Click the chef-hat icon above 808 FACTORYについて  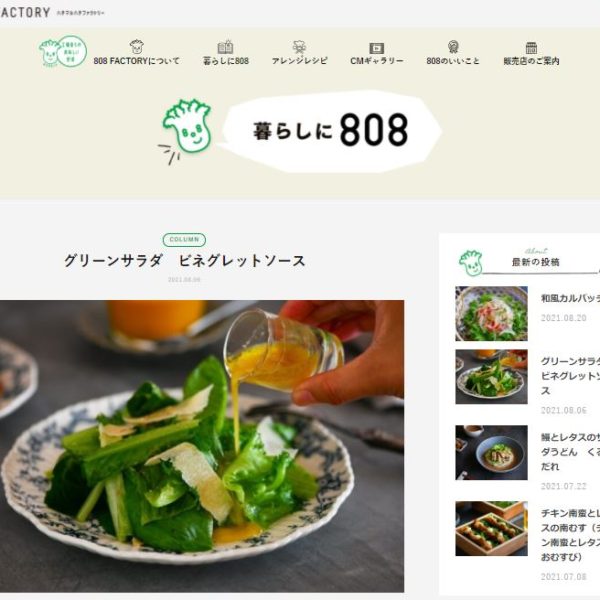[137, 47]
